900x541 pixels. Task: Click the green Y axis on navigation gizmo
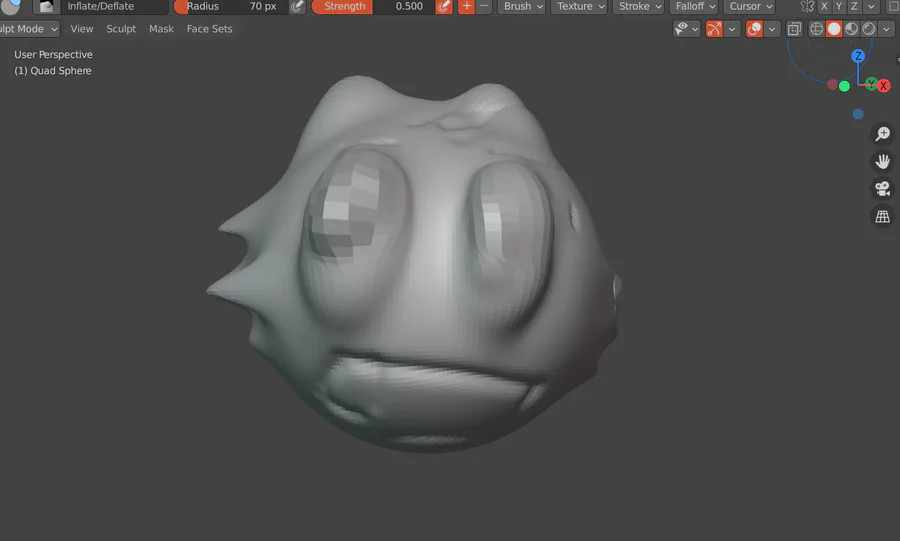pyautogui.click(x=871, y=84)
